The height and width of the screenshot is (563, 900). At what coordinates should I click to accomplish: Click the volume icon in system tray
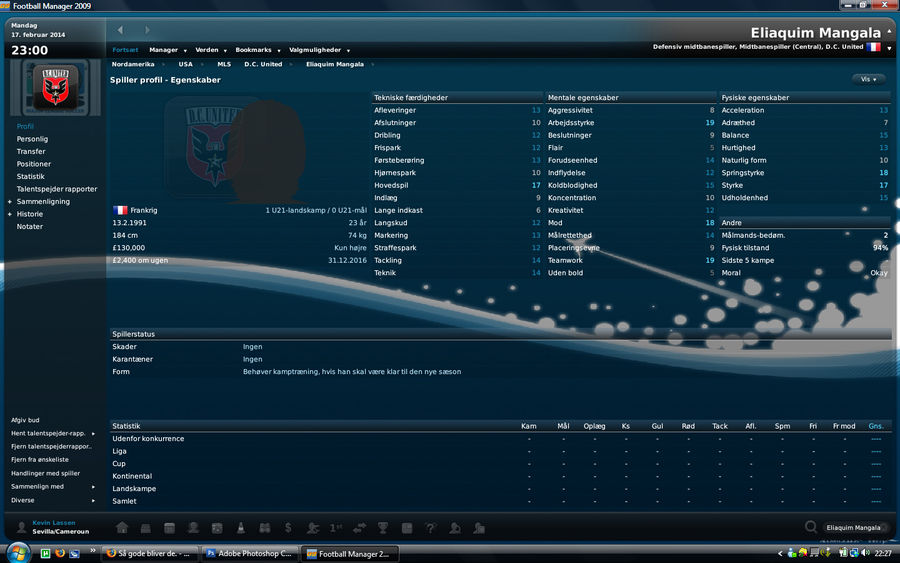[866, 553]
